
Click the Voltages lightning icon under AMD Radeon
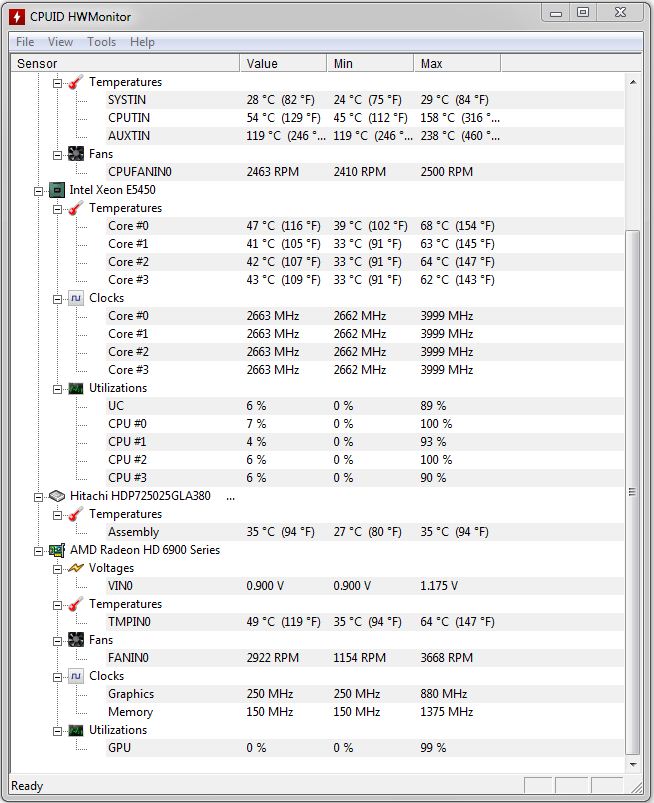[76, 568]
